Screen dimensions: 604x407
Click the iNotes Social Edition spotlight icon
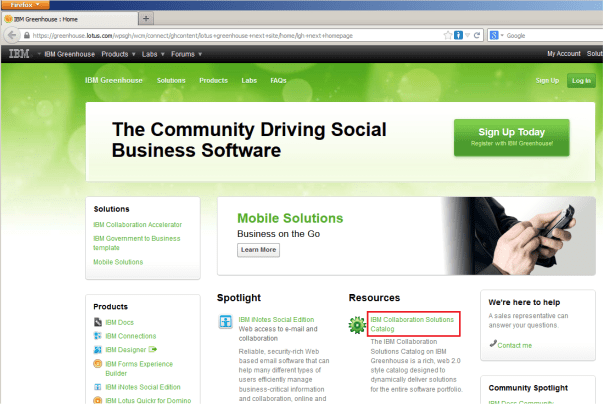point(226,323)
